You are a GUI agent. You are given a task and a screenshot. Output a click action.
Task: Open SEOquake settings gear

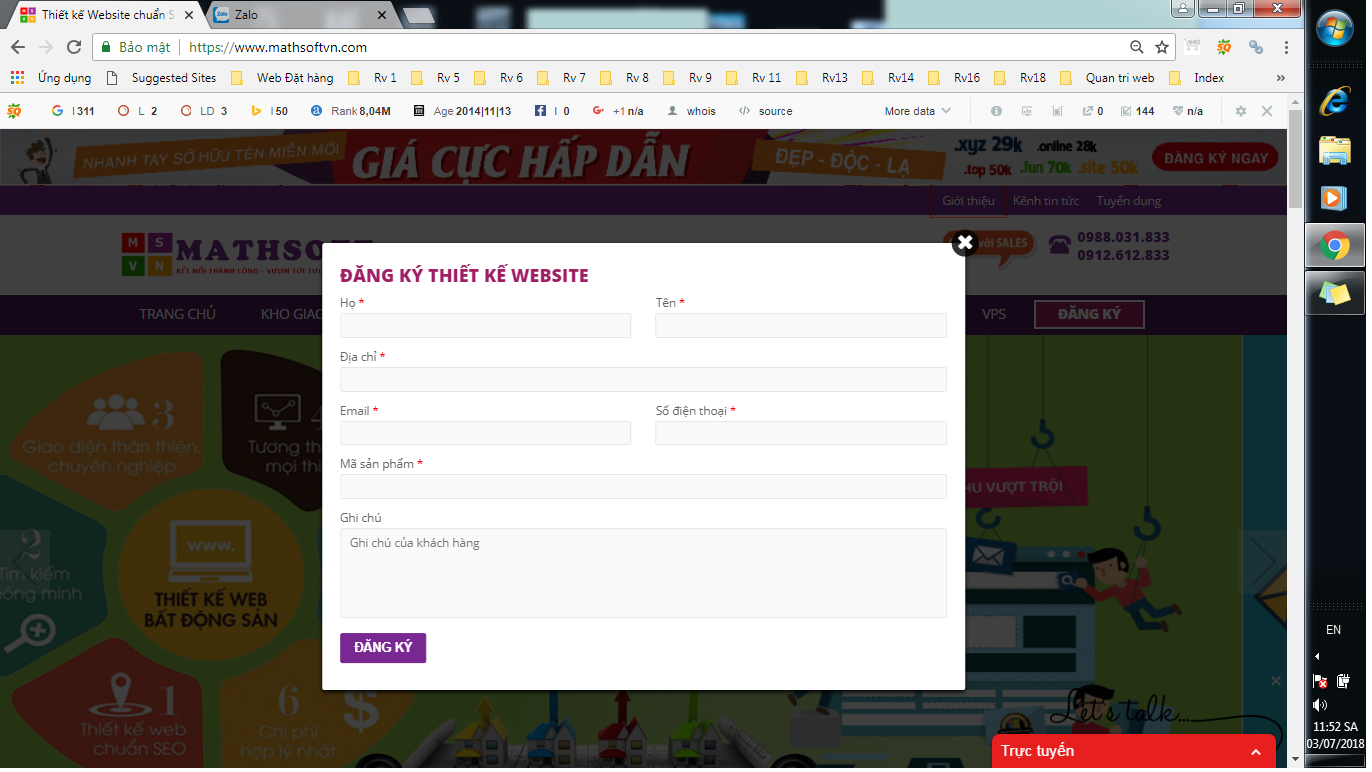point(1241,111)
